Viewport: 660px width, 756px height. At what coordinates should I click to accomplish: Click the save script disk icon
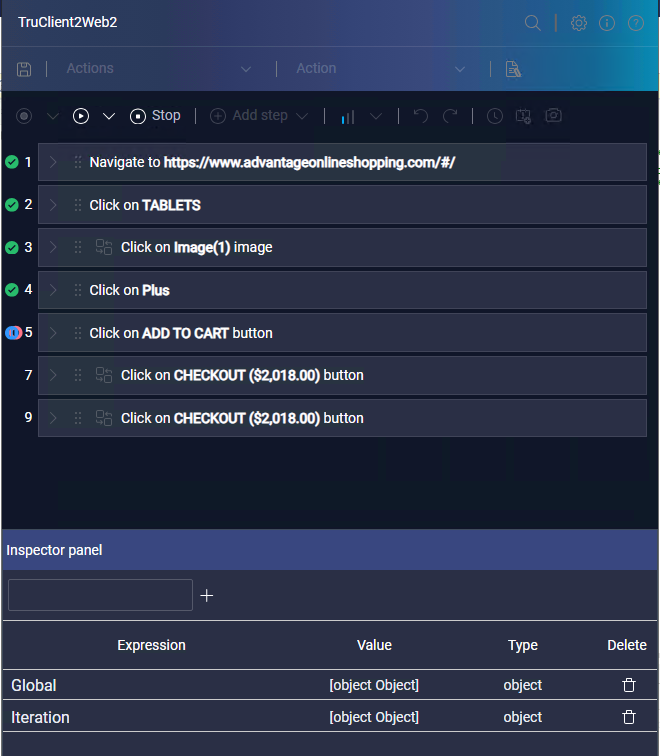(25, 69)
